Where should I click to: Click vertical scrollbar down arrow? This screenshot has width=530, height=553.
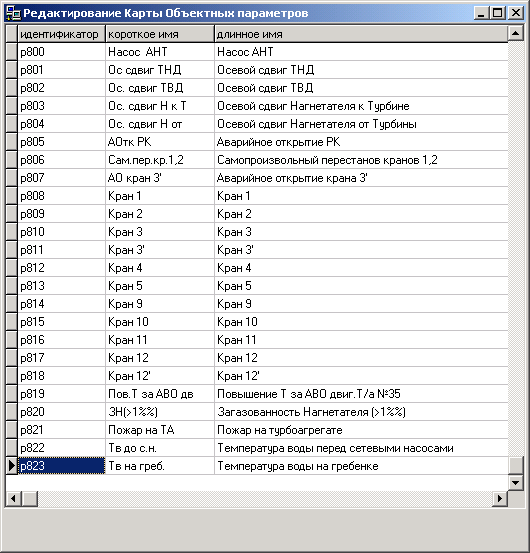[x=516, y=482]
